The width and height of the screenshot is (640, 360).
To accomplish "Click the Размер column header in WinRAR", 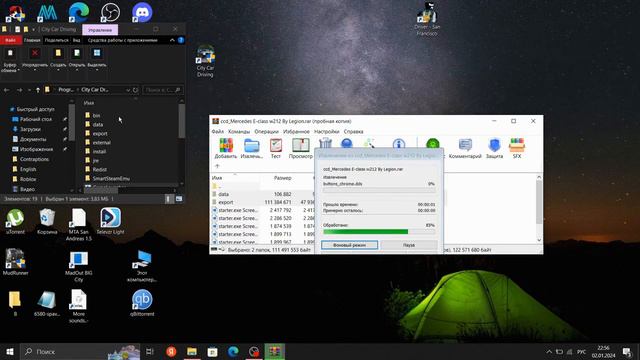I will [282, 178].
